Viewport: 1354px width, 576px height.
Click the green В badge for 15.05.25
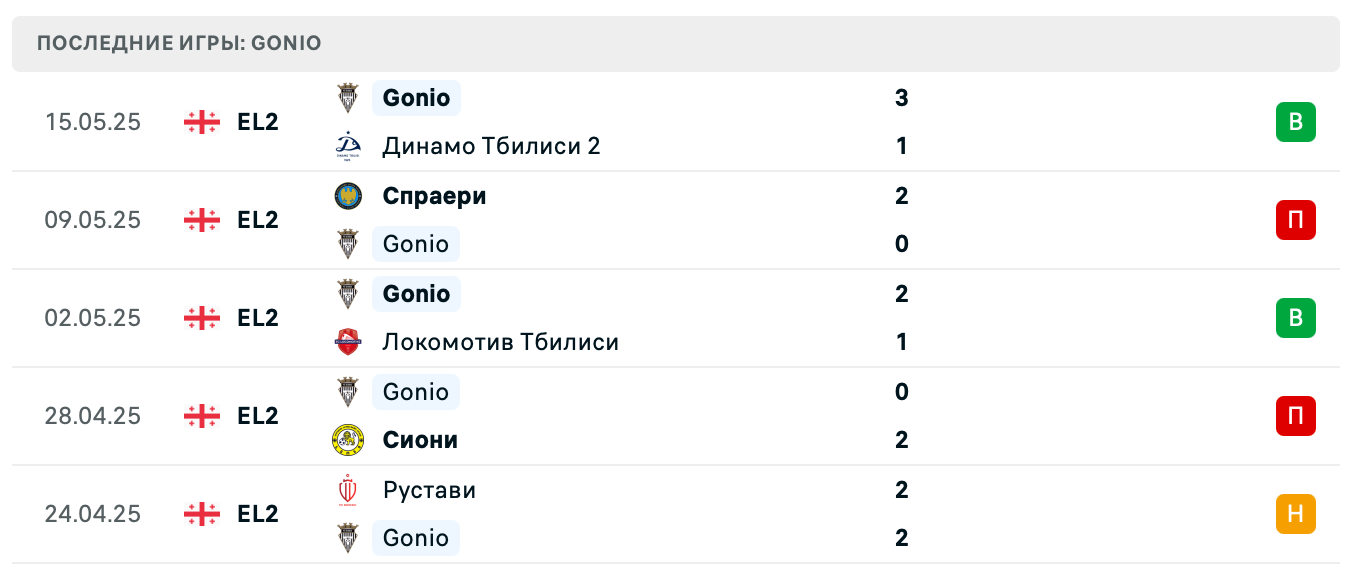1295,122
